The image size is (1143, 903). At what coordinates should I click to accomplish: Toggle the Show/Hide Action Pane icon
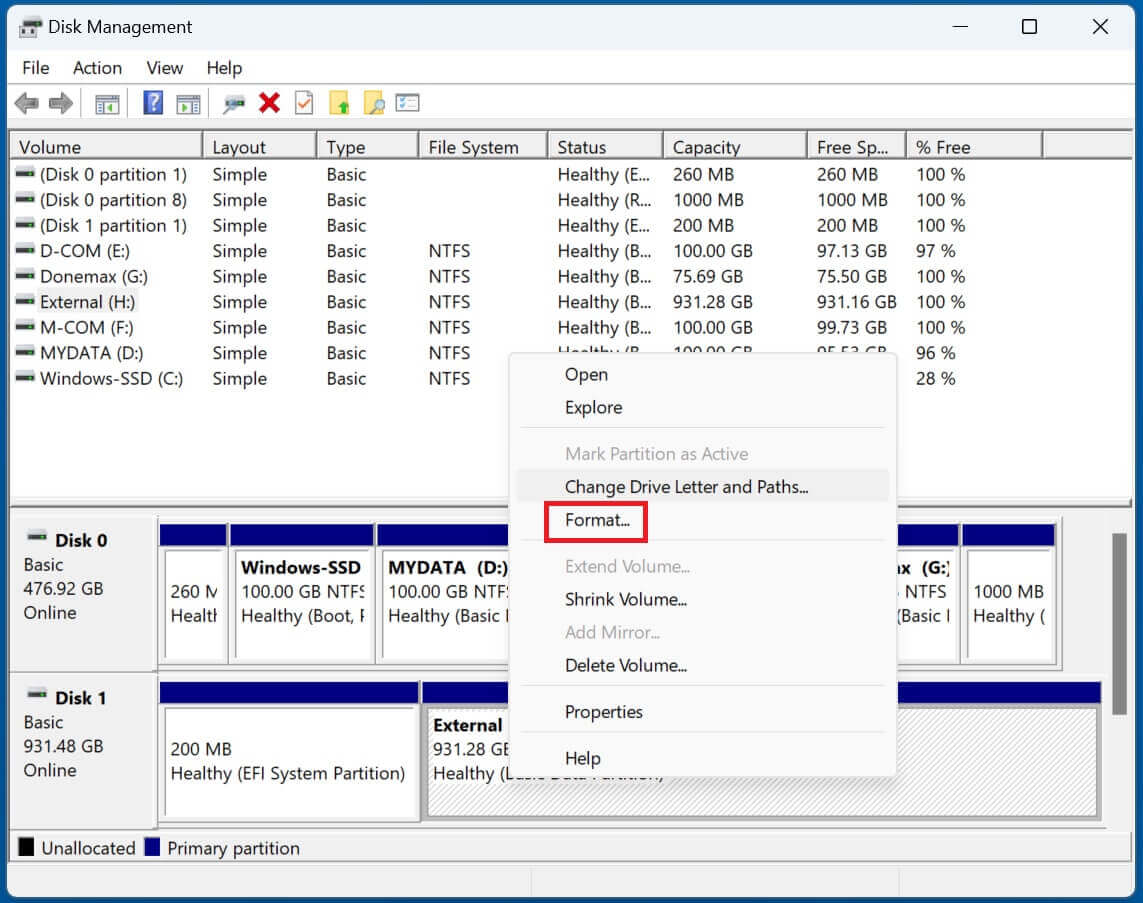coord(189,102)
